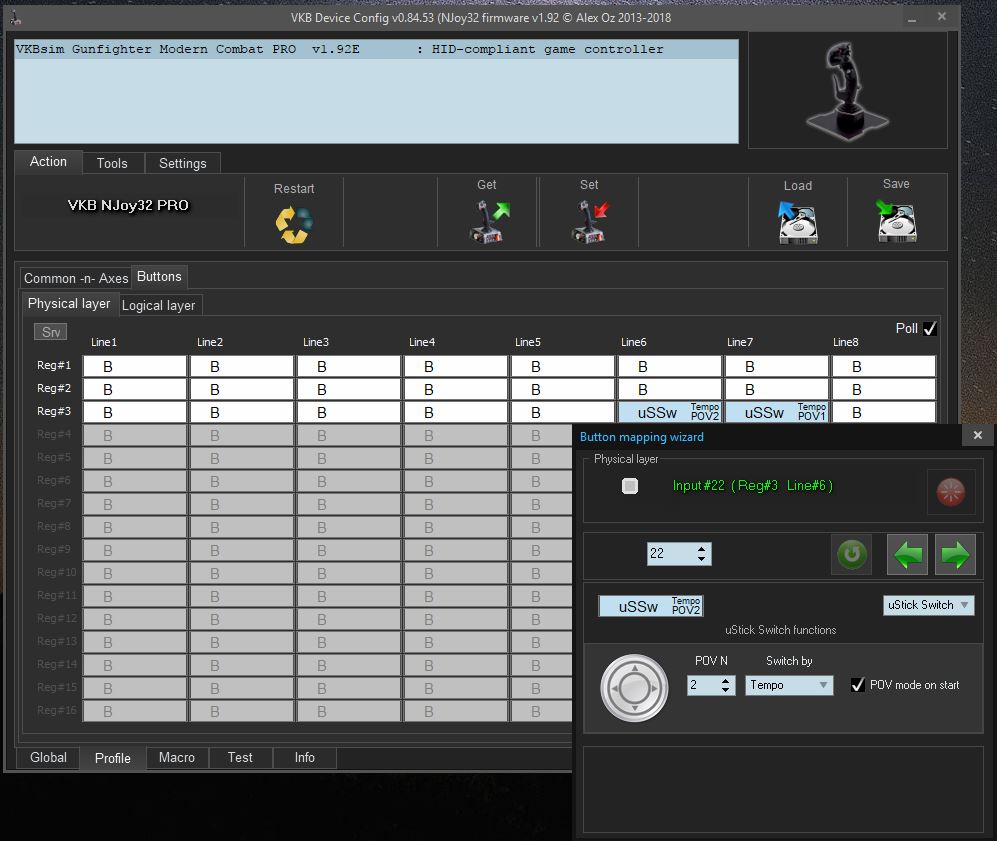Select the Buttons tab
997x841 pixels.
(x=159, y=277)
